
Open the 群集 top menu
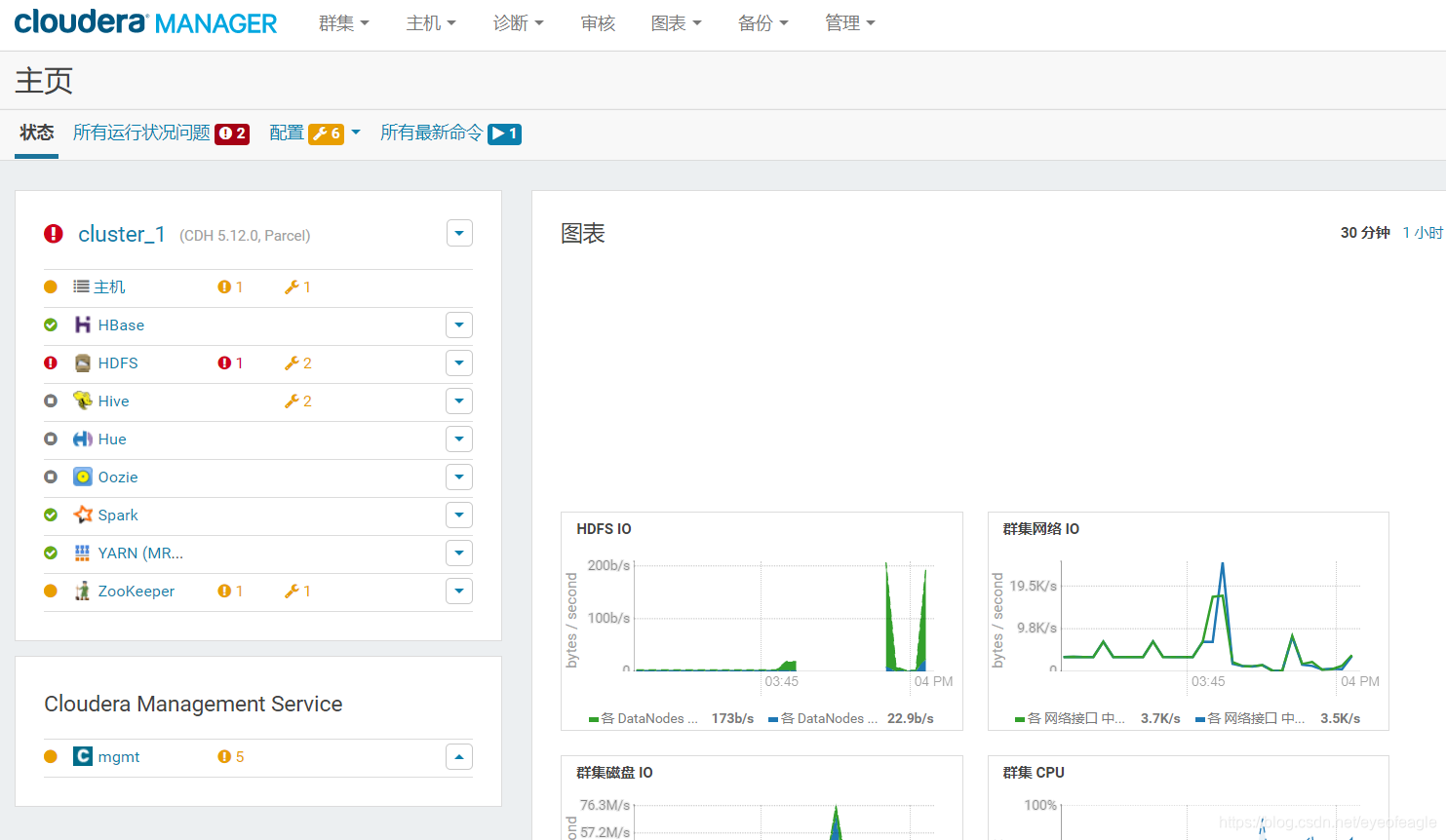point(344,23)
